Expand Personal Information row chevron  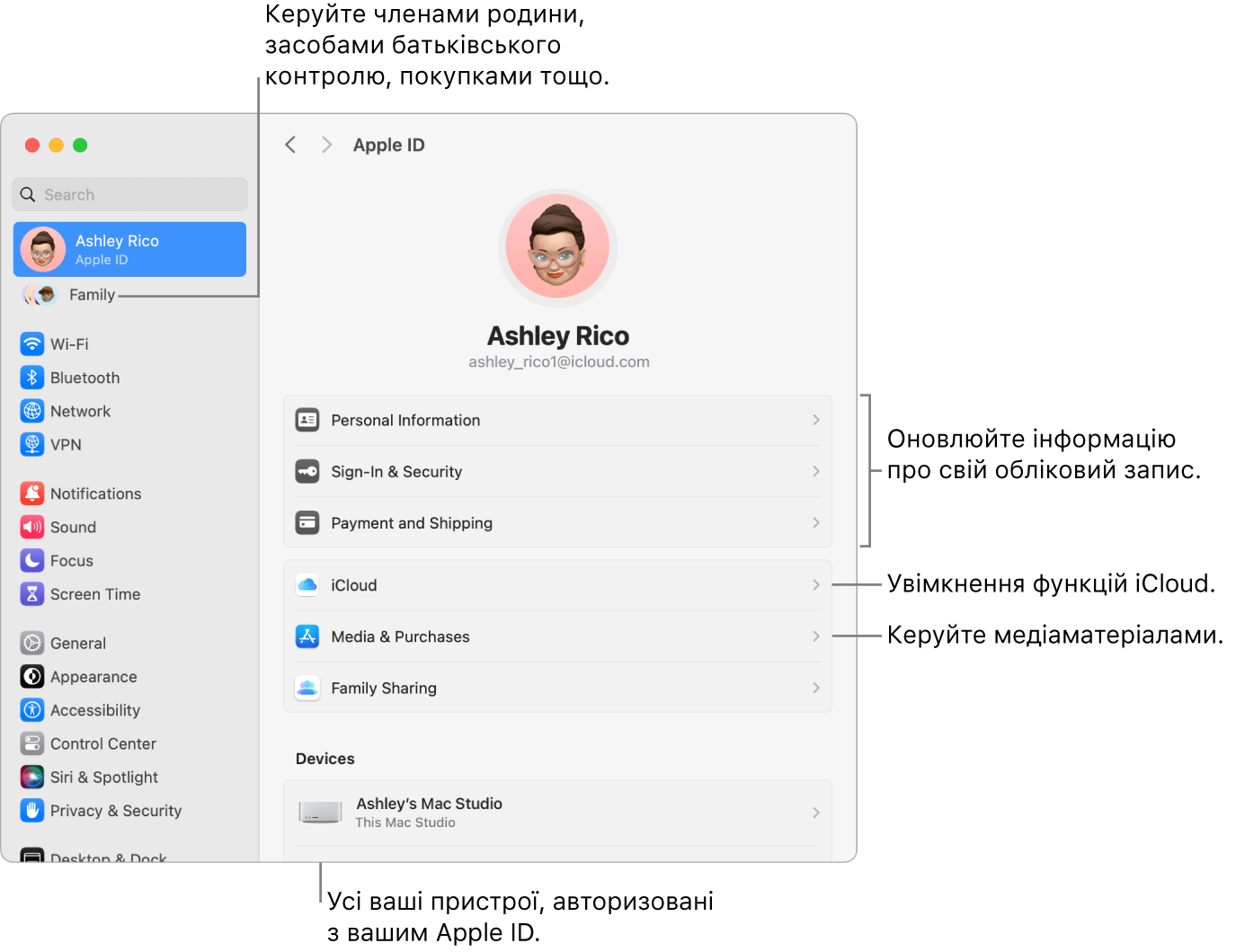816,420
